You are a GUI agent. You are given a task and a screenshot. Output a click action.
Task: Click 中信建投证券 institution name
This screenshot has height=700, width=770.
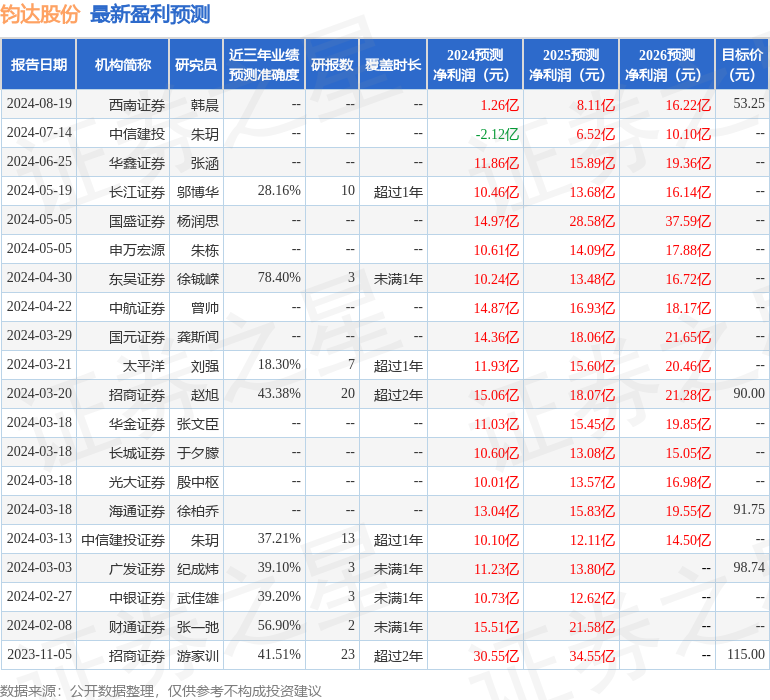tap(123, 539)
